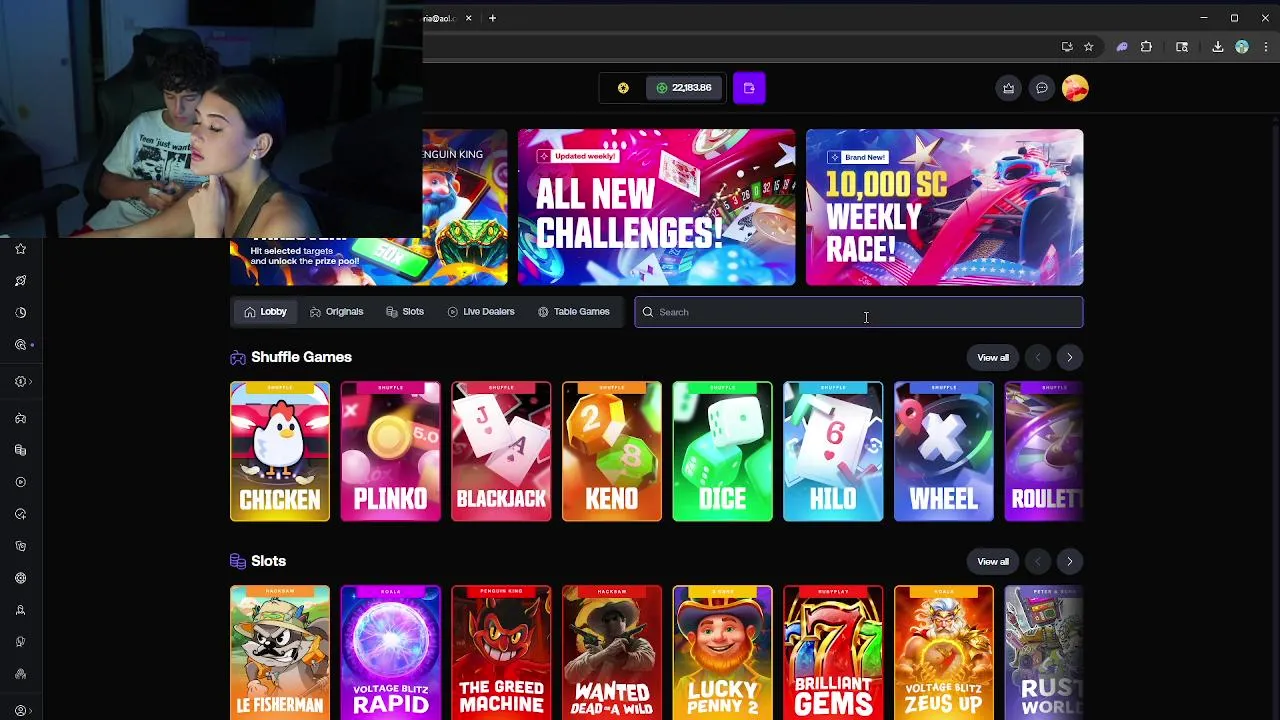The image size is (1280, 720).
Task: Switch to the Slots tab
Action: [x=405, y=312]
